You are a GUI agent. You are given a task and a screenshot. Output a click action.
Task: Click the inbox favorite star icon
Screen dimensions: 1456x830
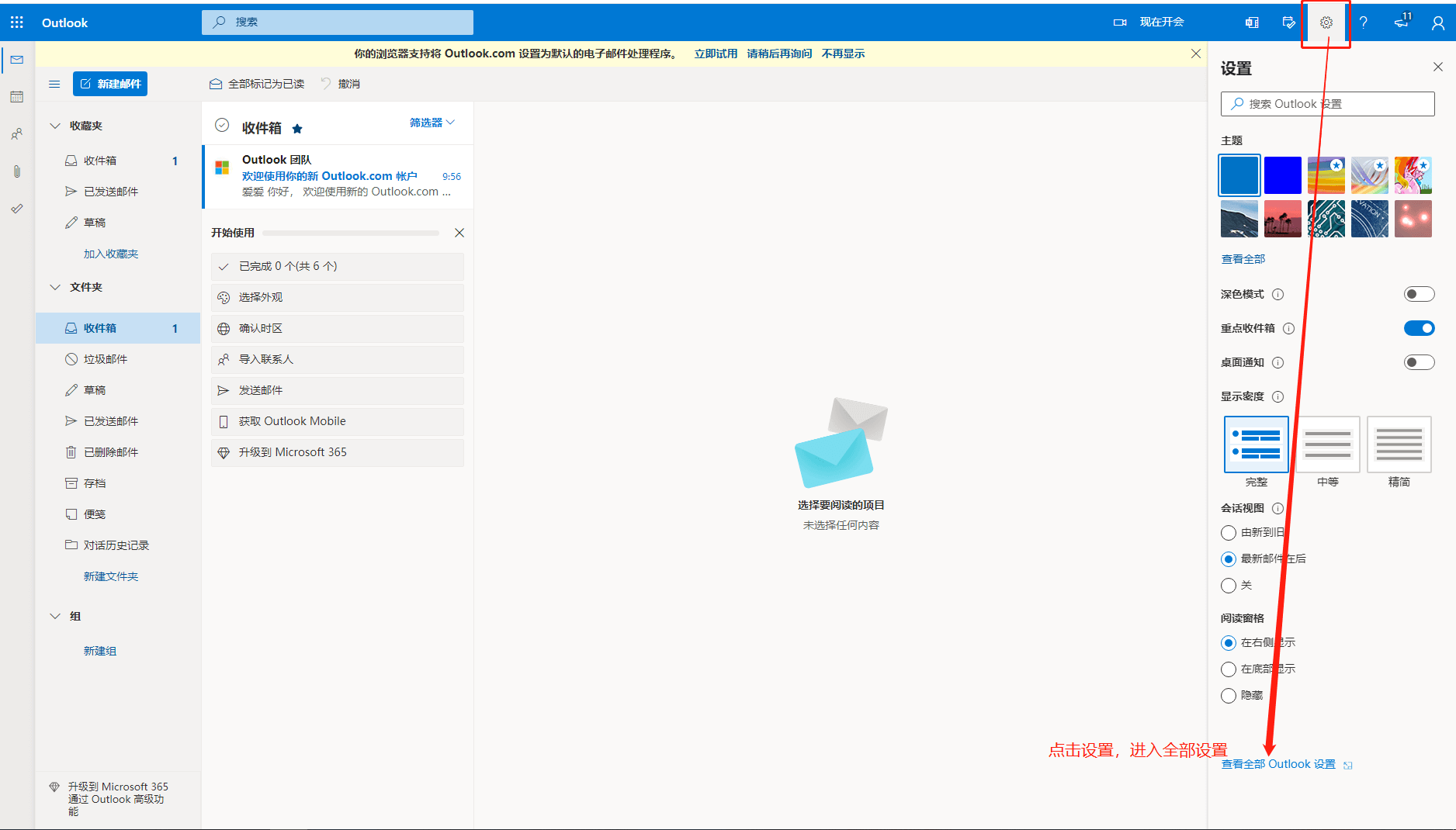tap(297, 129)
